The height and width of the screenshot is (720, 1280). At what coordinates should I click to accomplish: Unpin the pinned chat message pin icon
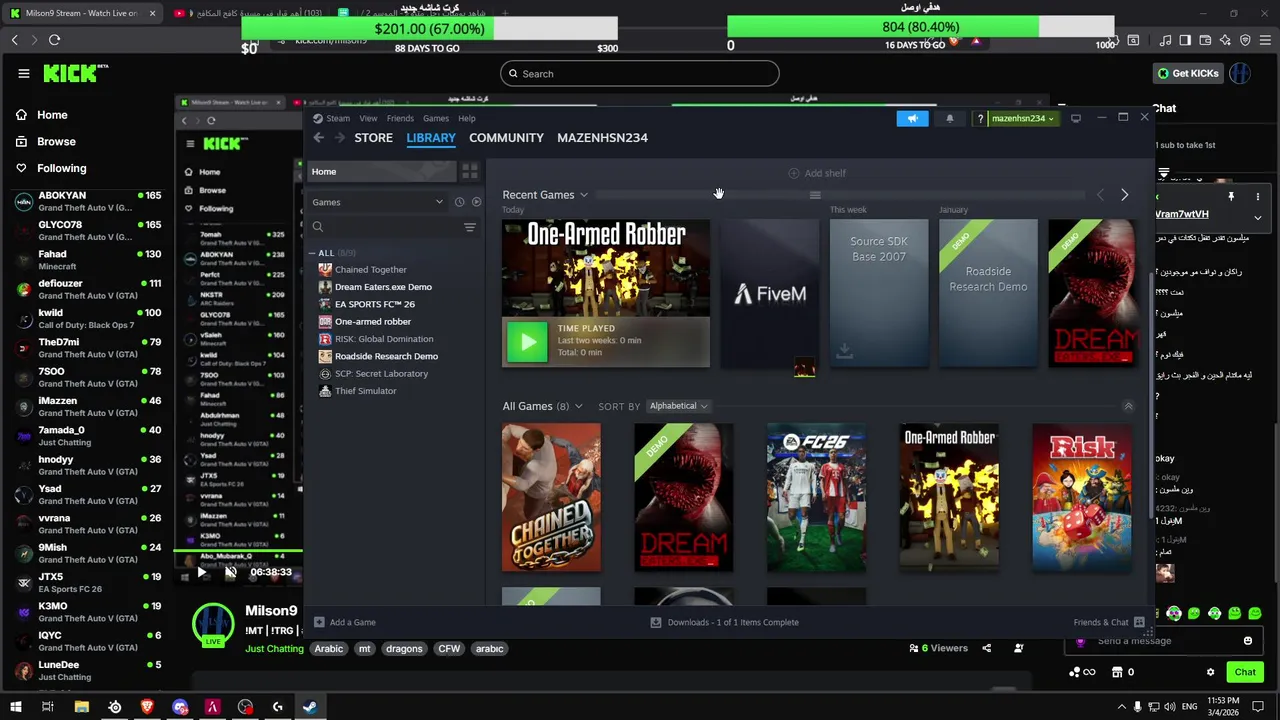1231,196
